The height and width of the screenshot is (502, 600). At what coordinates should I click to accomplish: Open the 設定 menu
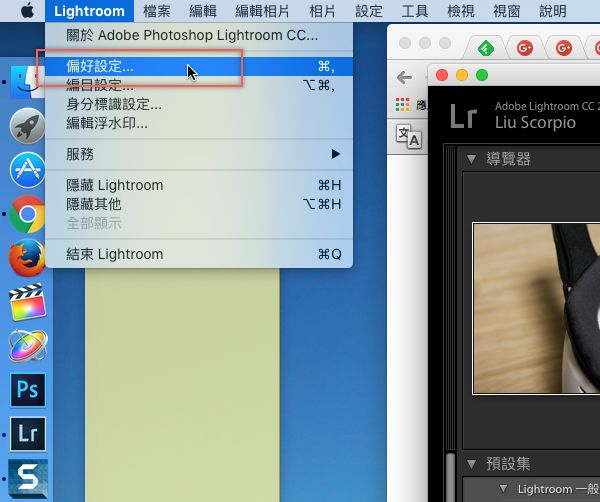pyautogui.click(x=368, y=11)
